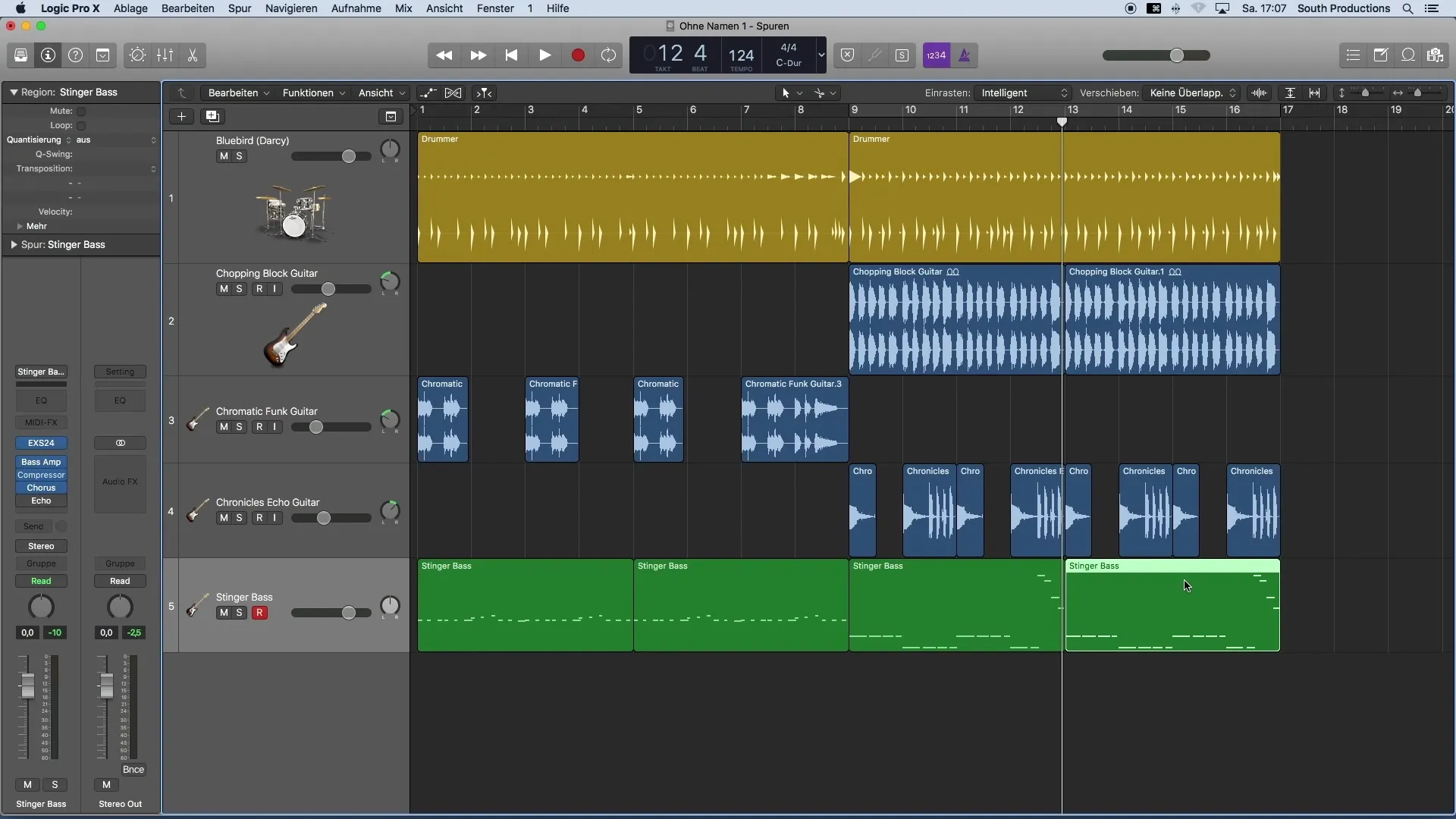Open the Ansicht menu in menu bar
The height and width of the screenshot is (819, 1456).
pos(444,8)
